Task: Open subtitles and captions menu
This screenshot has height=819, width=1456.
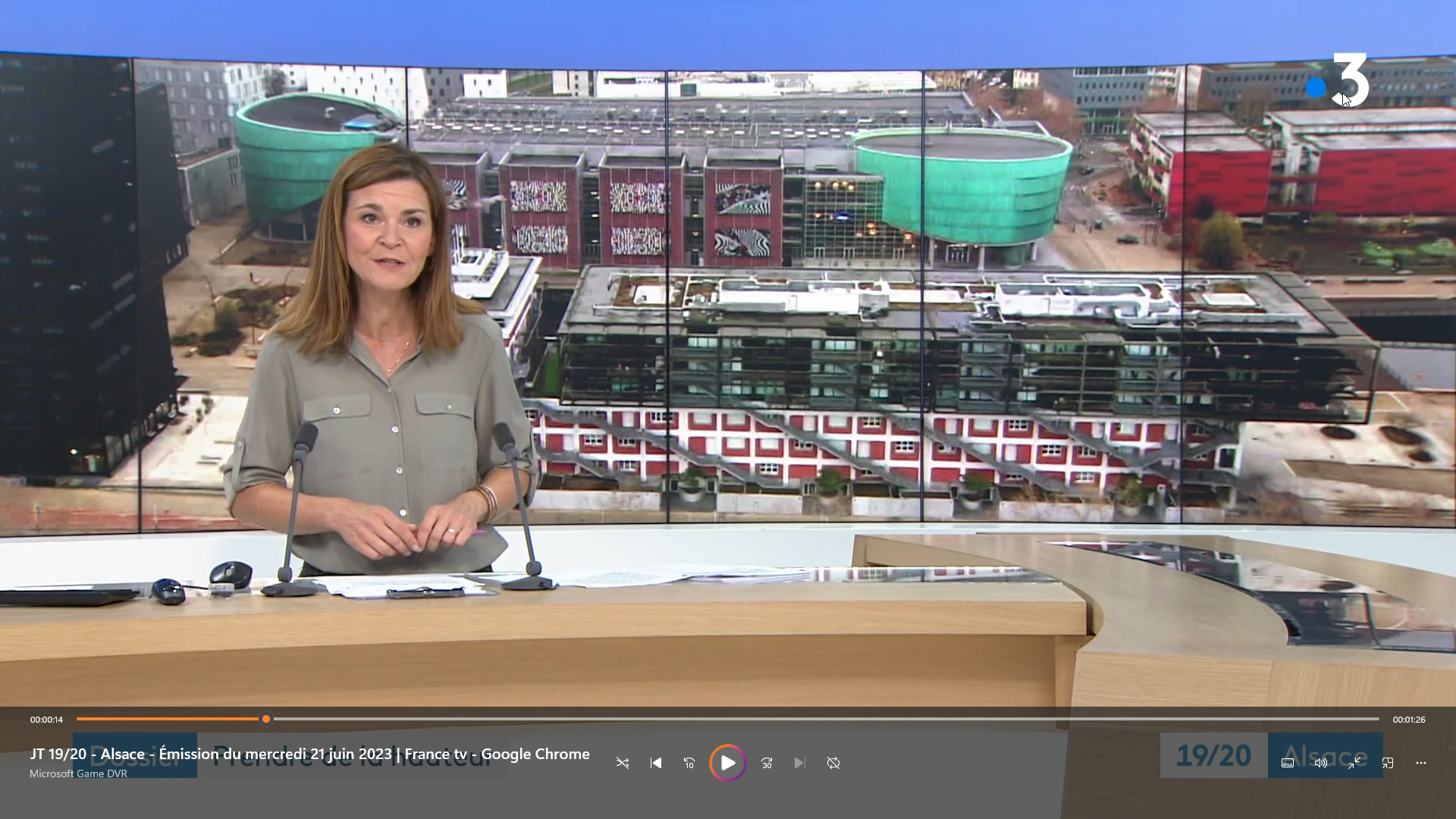Action: coord(1288,763)
